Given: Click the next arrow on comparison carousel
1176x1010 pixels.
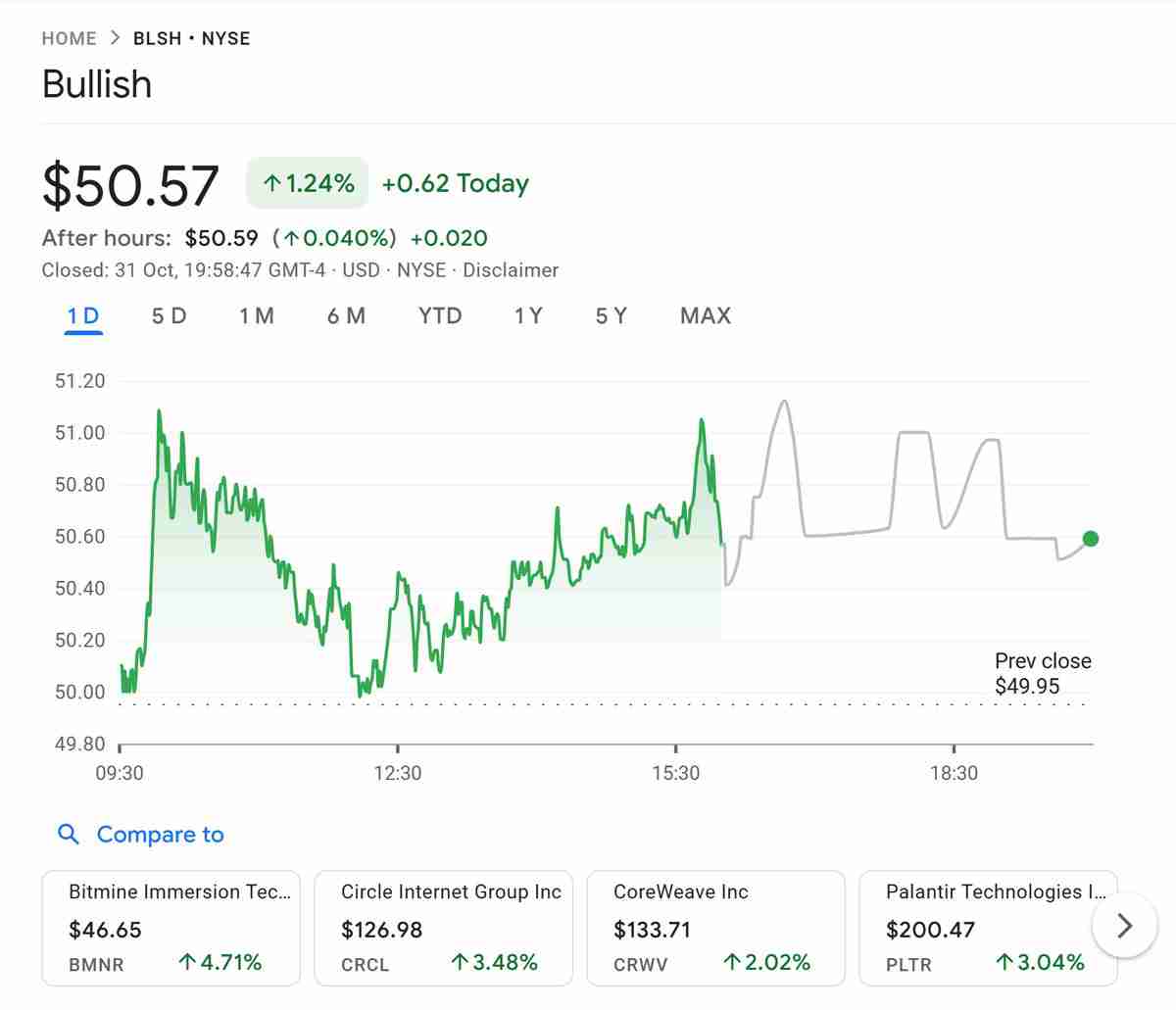Looking at the screenshot, I should click(1124, 926).
